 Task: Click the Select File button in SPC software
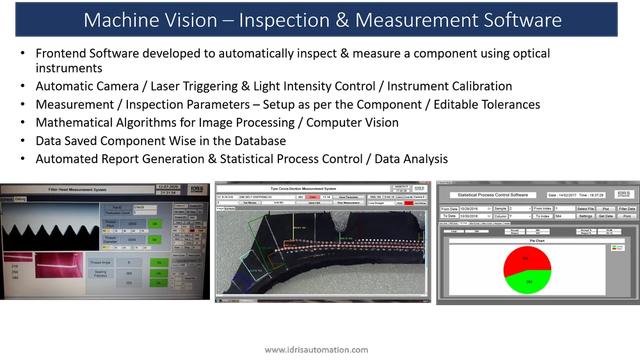[586, 209]
